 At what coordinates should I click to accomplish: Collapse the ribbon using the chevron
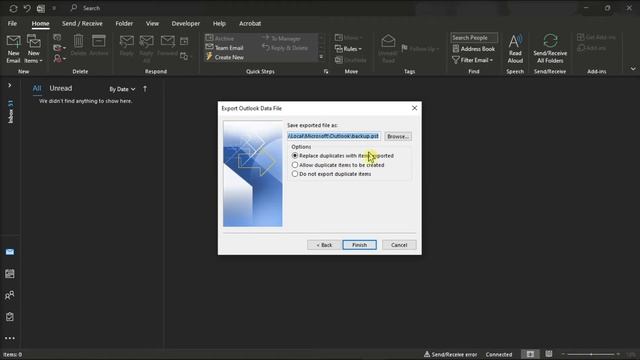tap(633, 69)
